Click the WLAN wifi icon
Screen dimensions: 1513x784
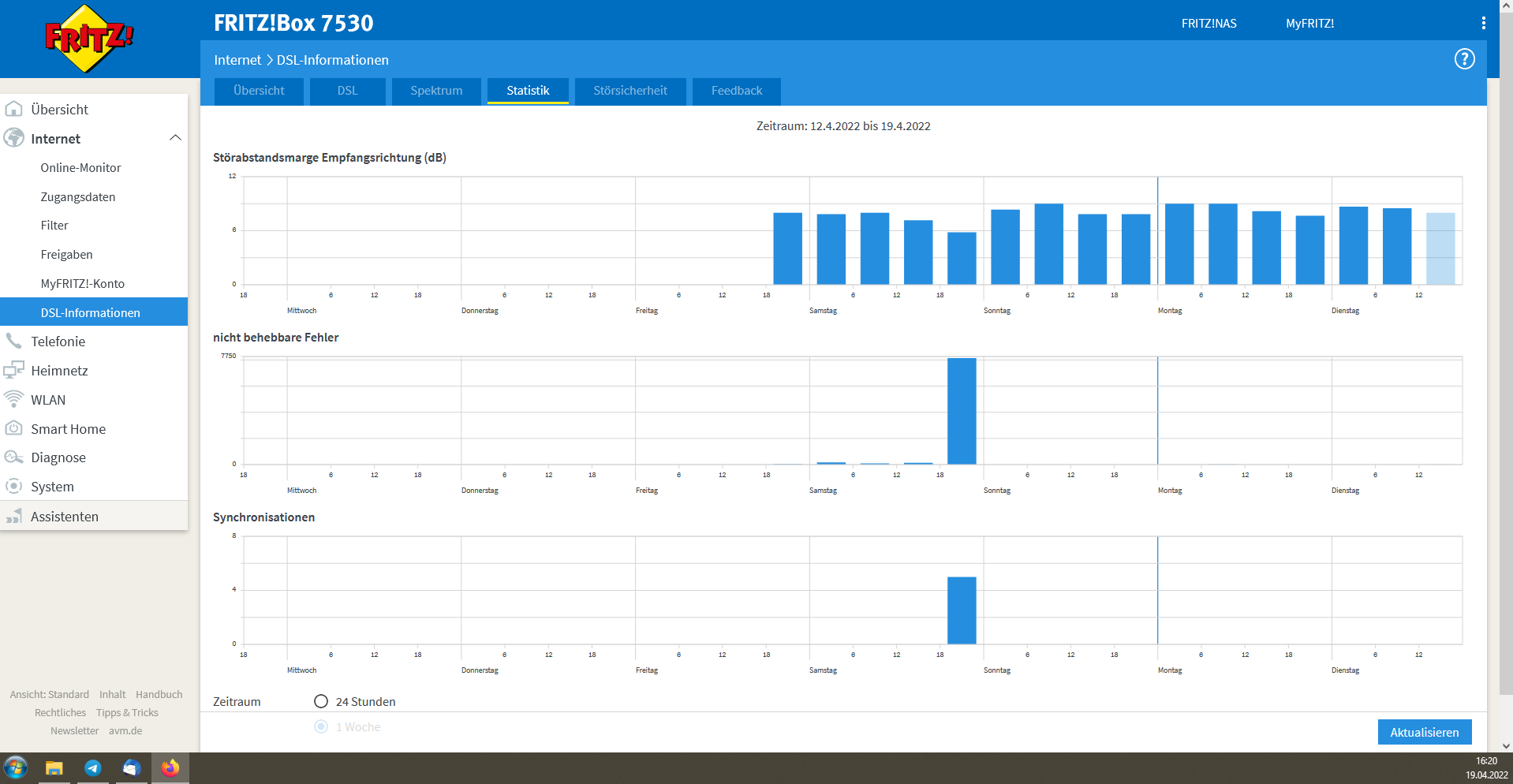pyautogui.click(x=14, y=399)
